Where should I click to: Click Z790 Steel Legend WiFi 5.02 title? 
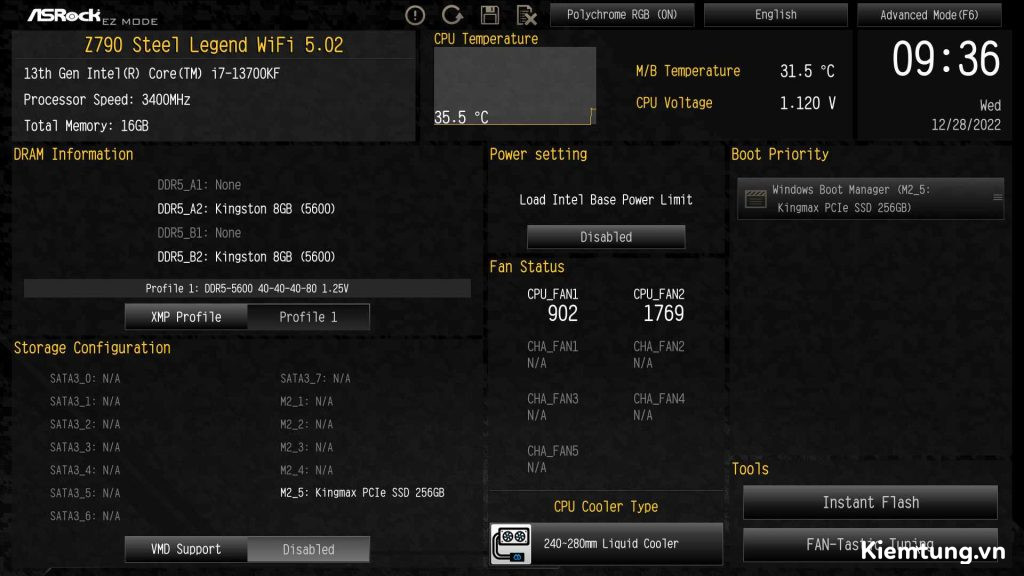tap(214, 45)
